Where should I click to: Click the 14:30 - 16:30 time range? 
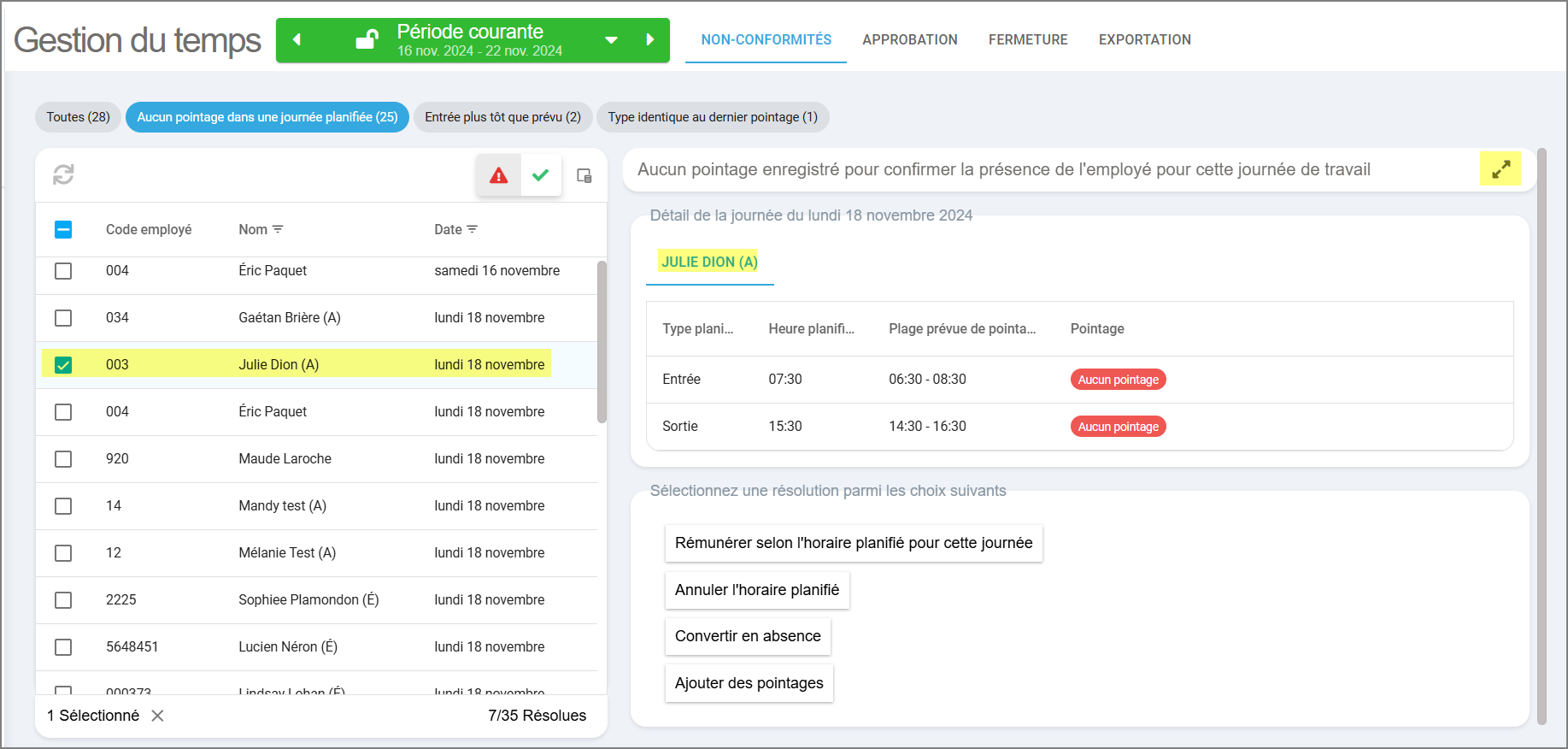pyautogui.click(x=927, y=426)
